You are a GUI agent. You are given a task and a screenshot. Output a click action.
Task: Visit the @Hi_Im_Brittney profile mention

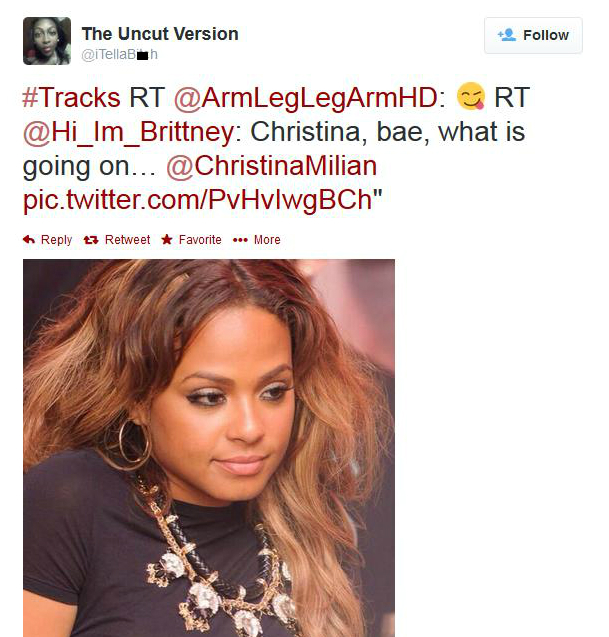[x=129, y=132]
